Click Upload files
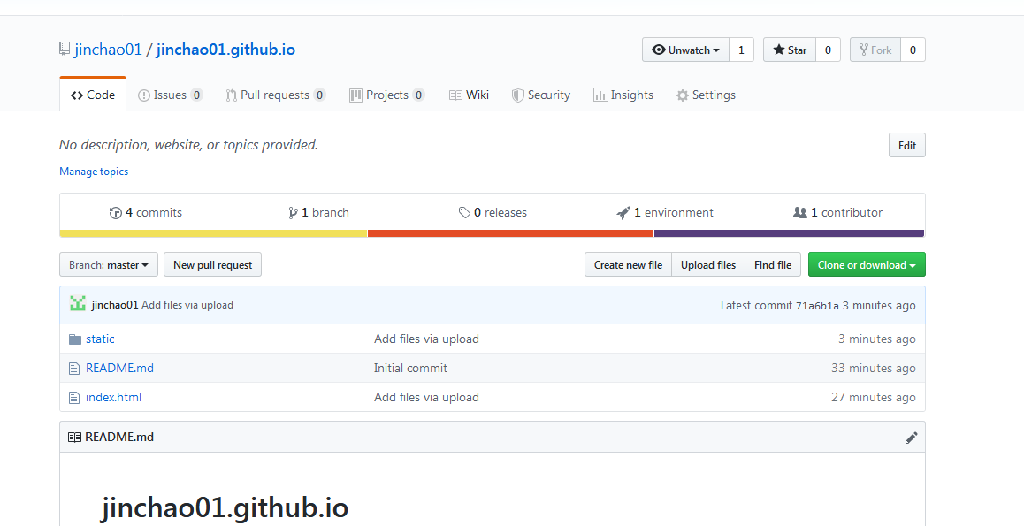This screenshot has width=1024, height=526. (708, 265)
